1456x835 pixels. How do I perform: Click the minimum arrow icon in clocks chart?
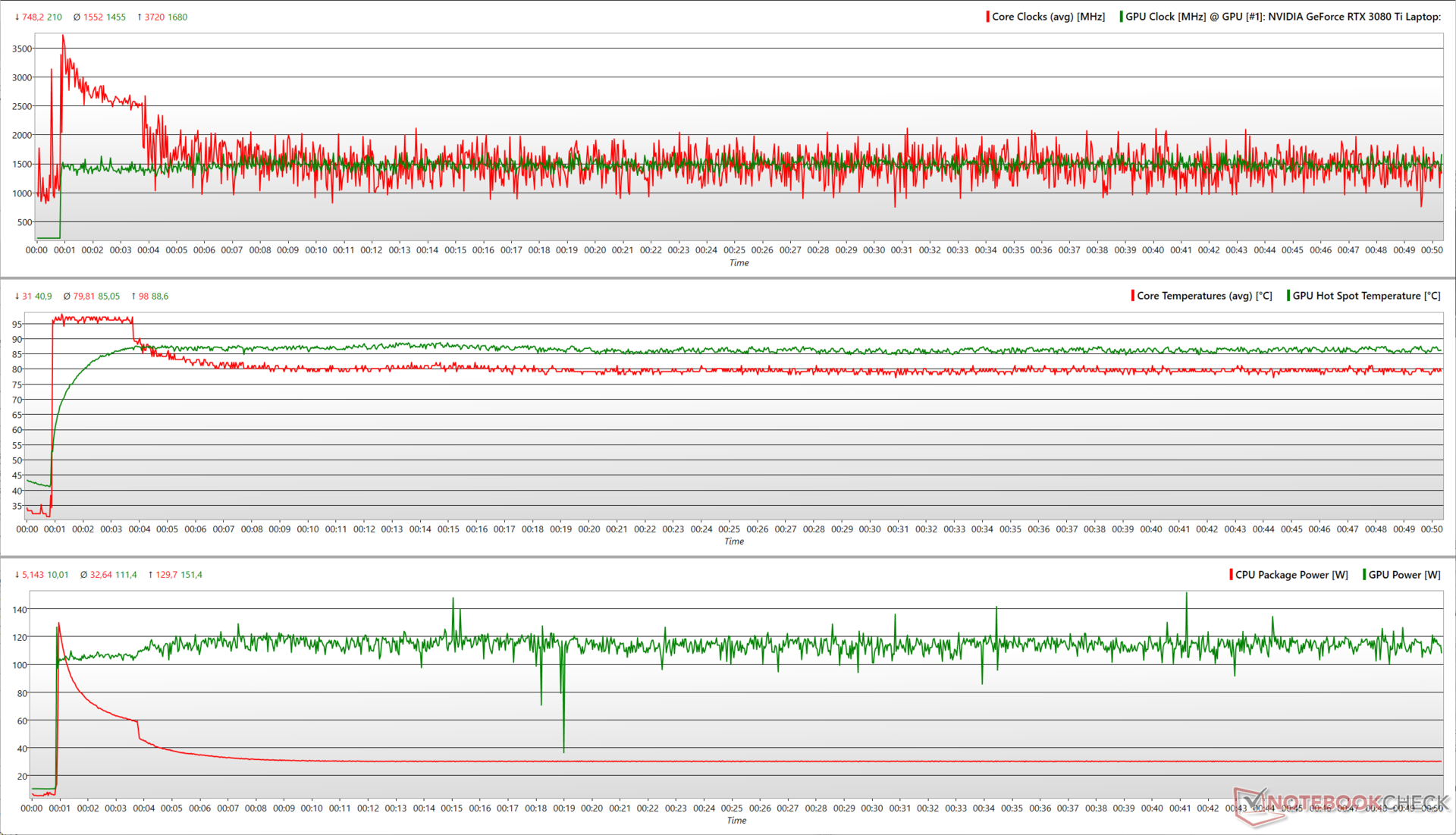tap(17, 17)
